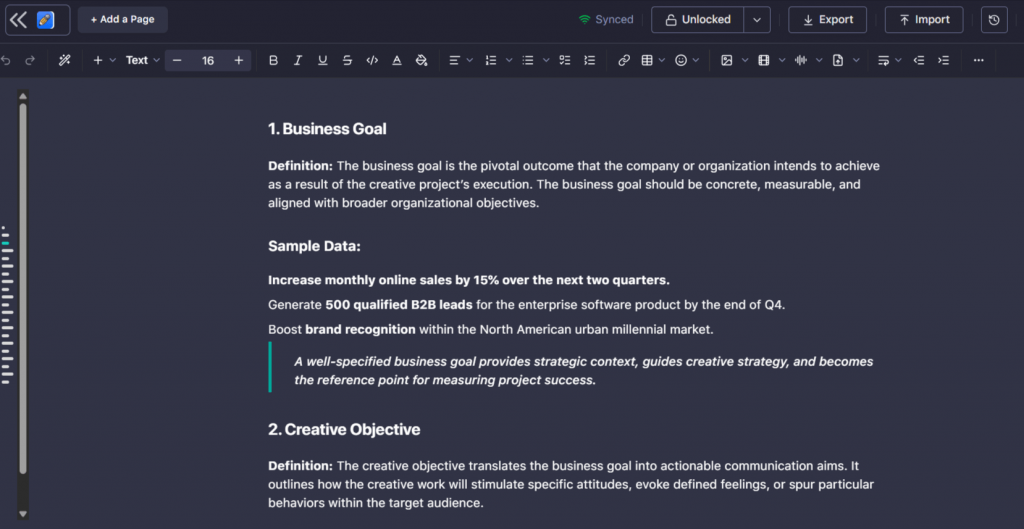Image resolution: width=1024 pixels, height=529 pixels.
Task: Toggle inline code formatting
Action: click(x=372, y=60)
